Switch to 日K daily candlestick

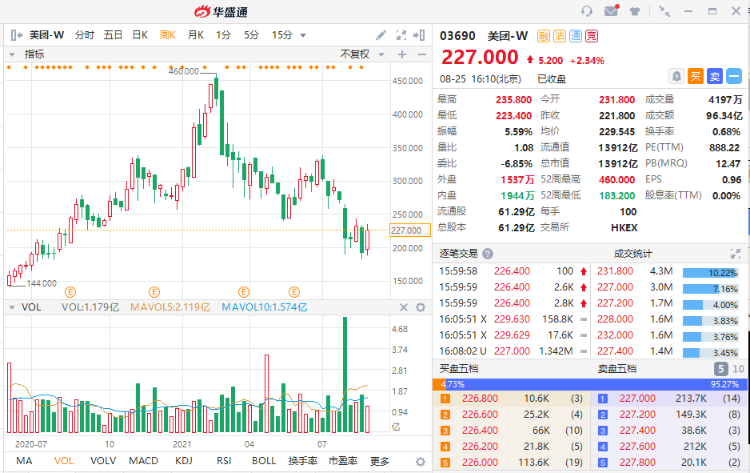140,35
